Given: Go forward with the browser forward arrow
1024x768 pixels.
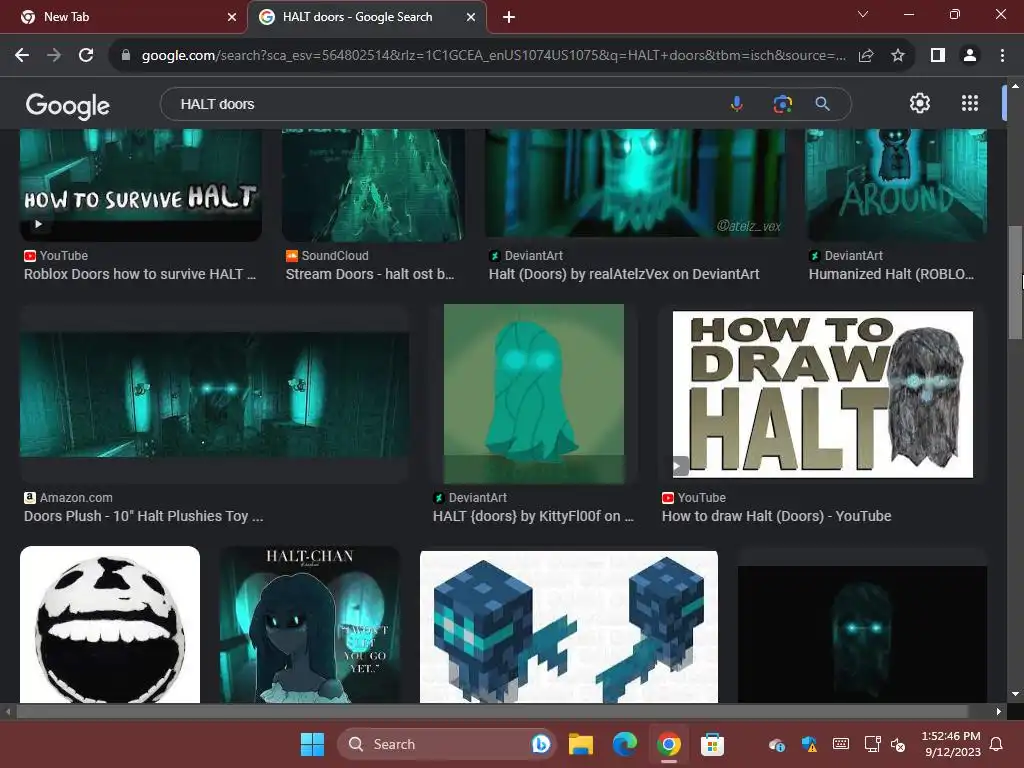Looking at the screenshot, I should [x=54, y=56].
